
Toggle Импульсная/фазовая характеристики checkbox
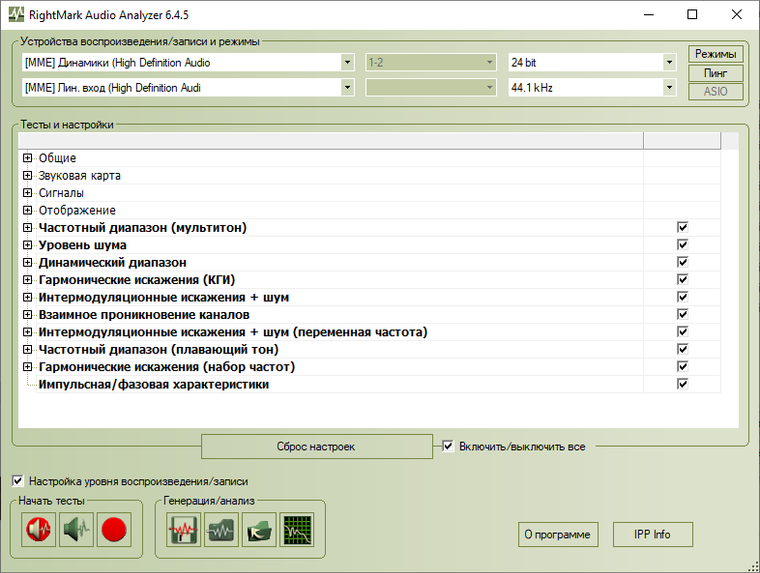point(682,384)
